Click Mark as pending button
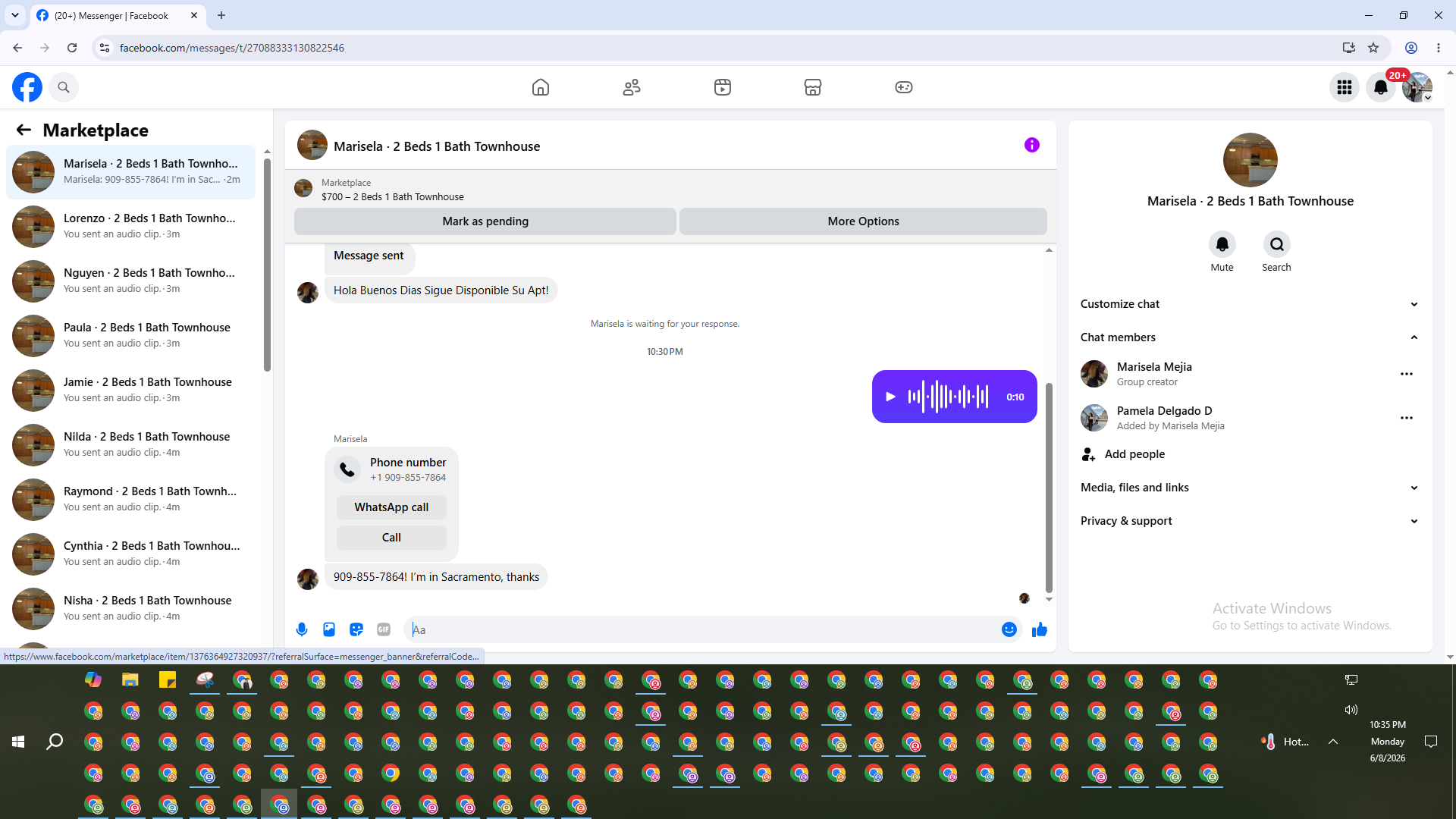The width and height of the screenshot is (1456, 819). coord(485,221)
